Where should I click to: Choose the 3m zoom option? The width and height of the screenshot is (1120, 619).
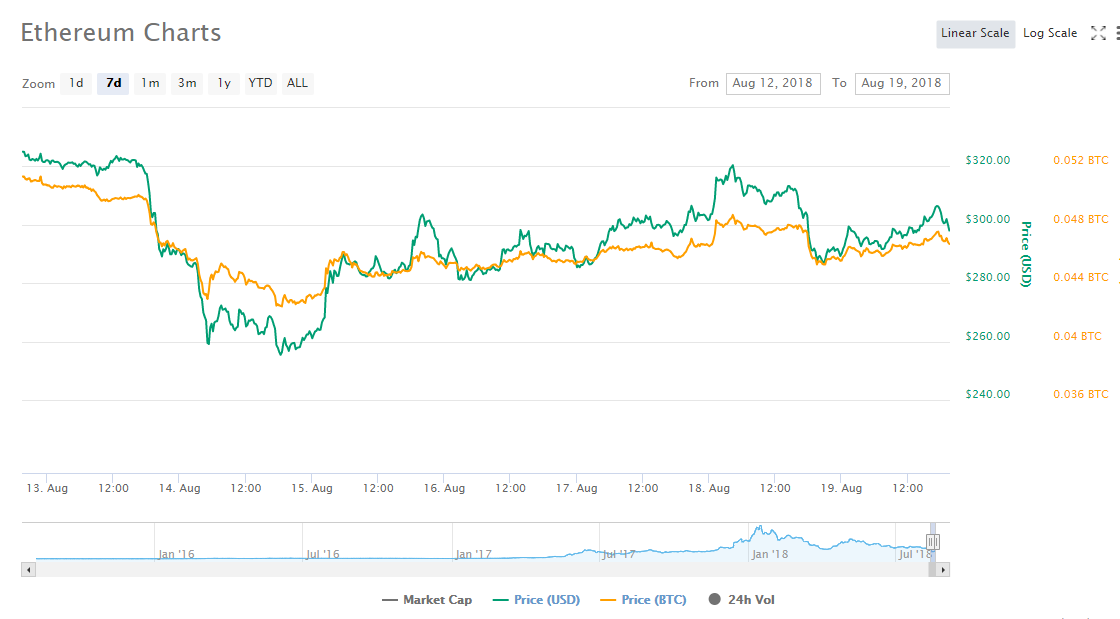click(187, 83)
